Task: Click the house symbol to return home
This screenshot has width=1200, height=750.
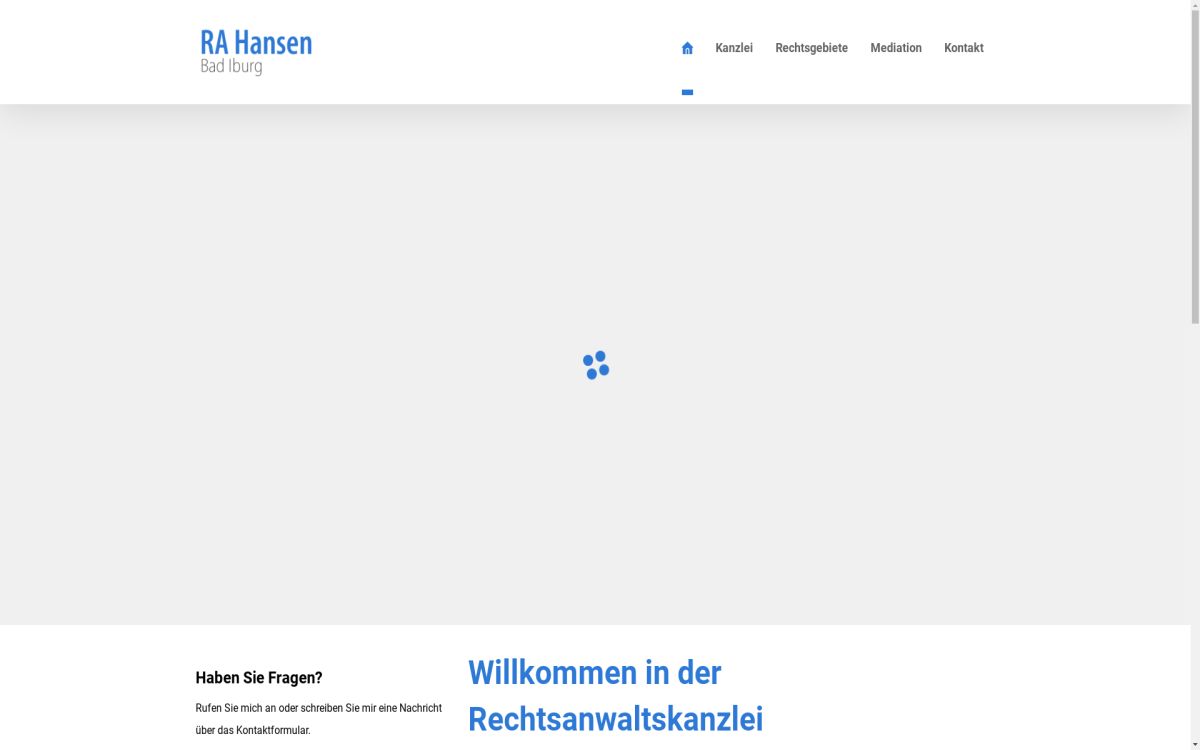Action: 687,47
